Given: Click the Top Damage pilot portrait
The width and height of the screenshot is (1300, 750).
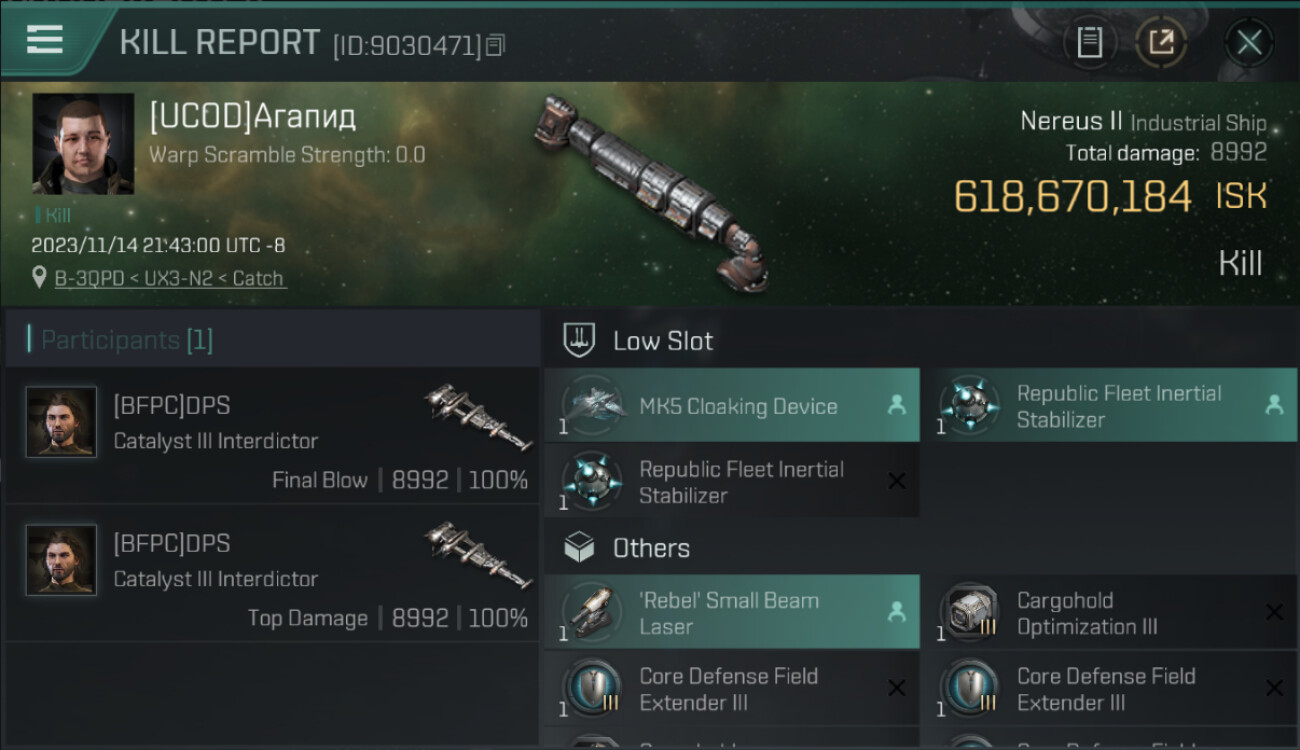Looking at the screenshot, I should [62, 559].
